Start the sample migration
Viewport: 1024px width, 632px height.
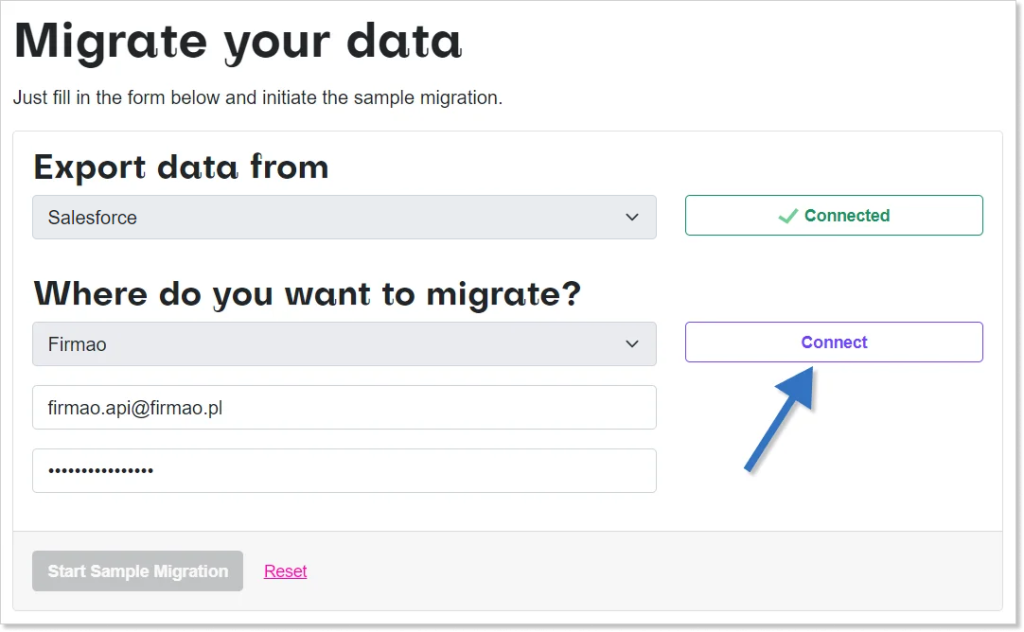click(x=138, y=571)
